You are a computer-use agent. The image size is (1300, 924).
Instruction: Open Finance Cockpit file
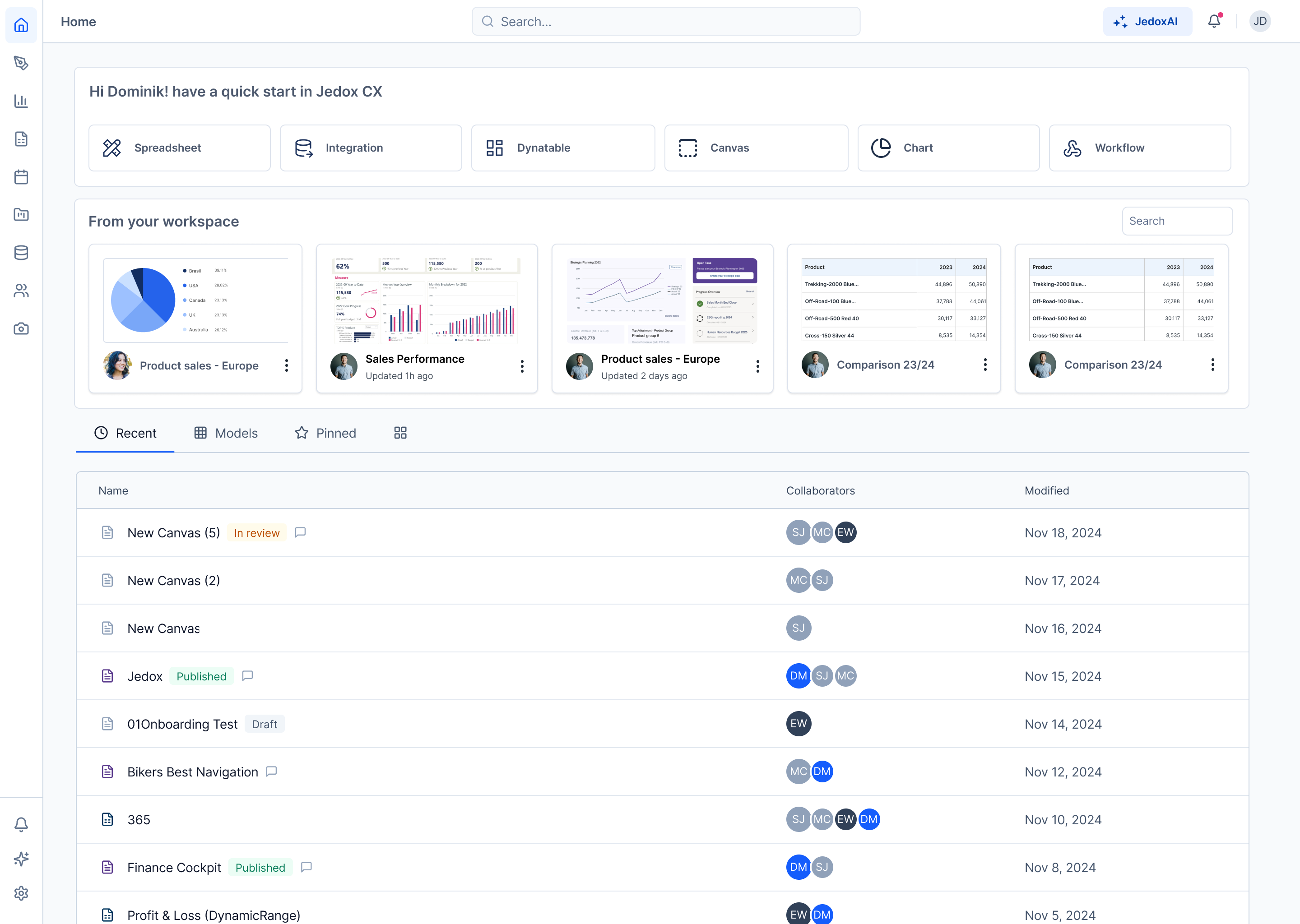pyautogui.click(x=174, y=867)
